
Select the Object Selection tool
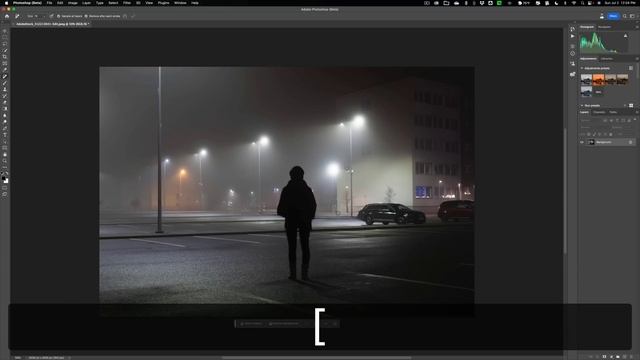5,50
